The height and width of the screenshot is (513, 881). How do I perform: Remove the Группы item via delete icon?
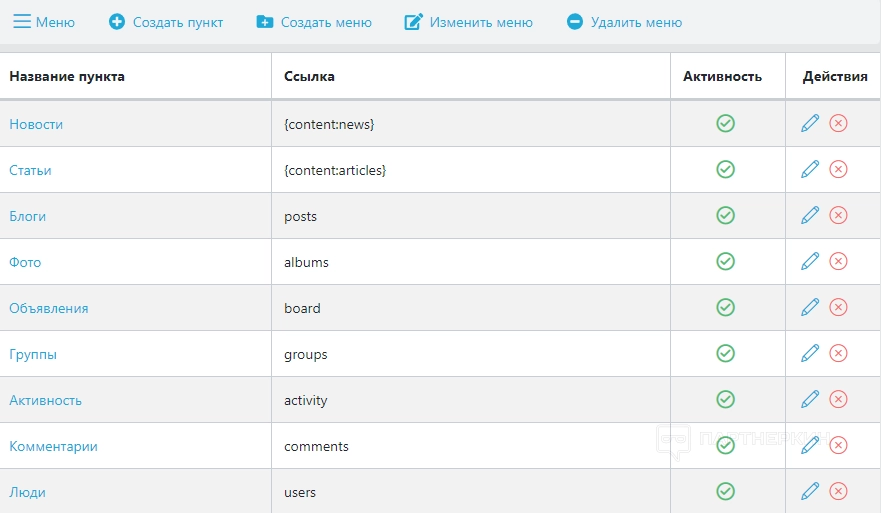pyautogui.click(x=839, y=353)
